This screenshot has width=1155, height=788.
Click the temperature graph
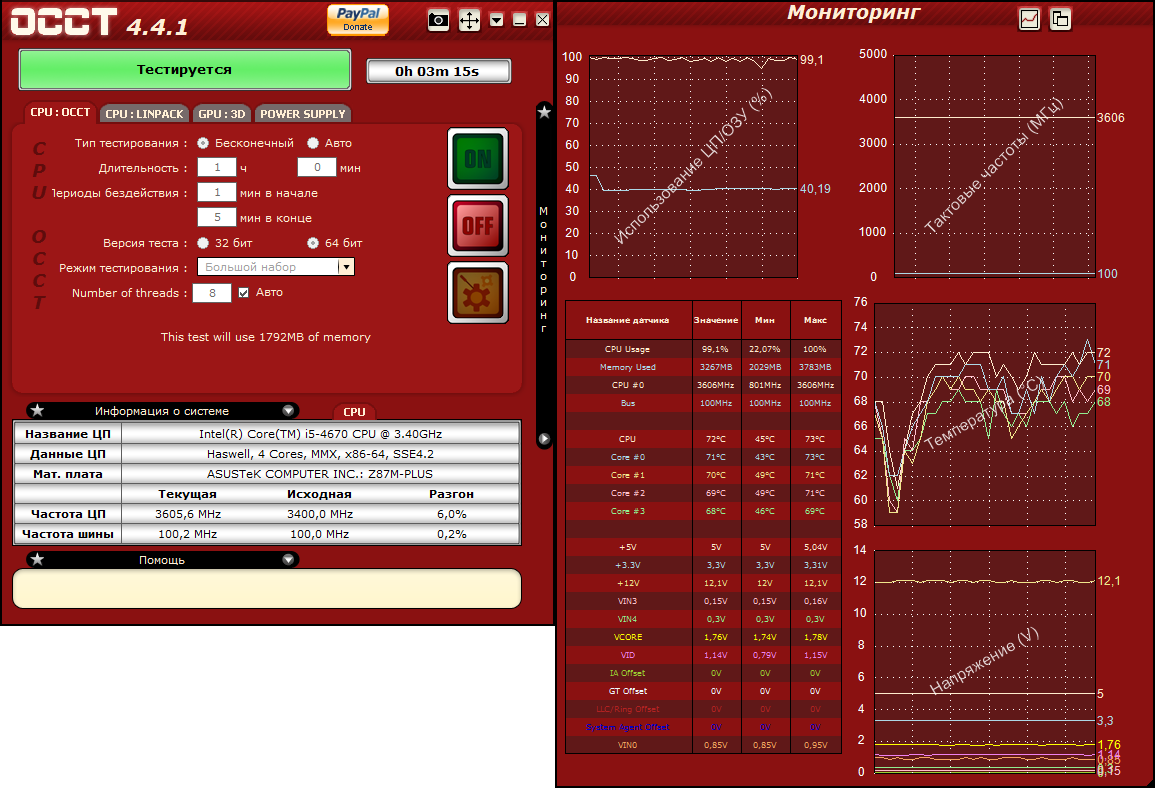[x=985, y=414]
